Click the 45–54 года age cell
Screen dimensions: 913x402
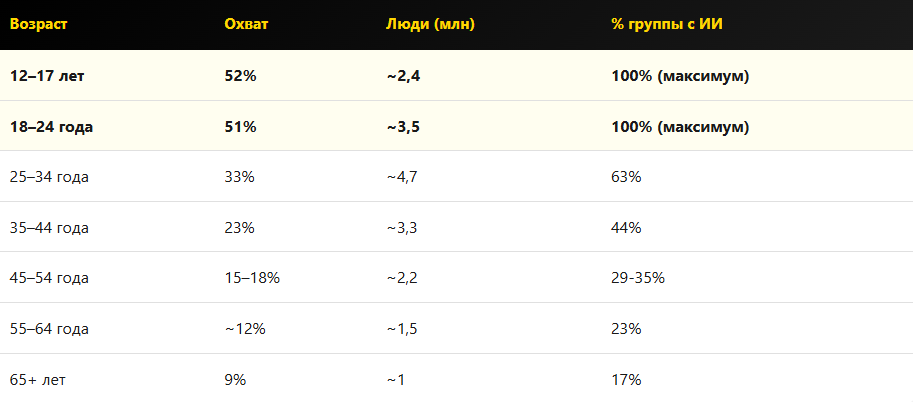(49, 278)
